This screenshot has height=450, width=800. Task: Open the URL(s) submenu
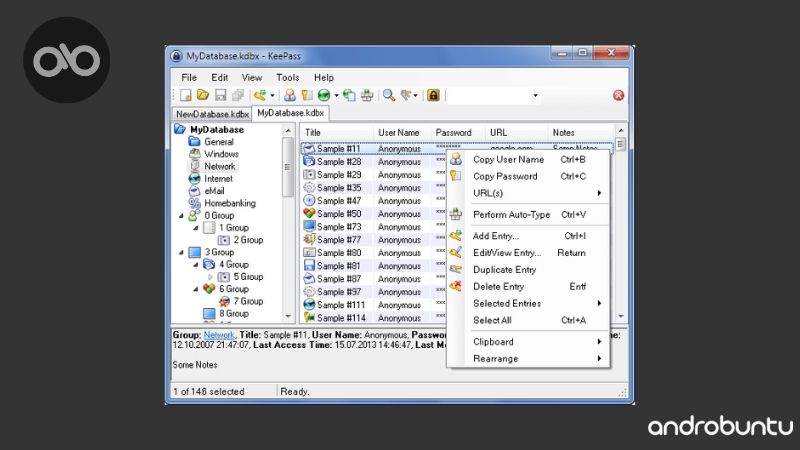(528, 193)
